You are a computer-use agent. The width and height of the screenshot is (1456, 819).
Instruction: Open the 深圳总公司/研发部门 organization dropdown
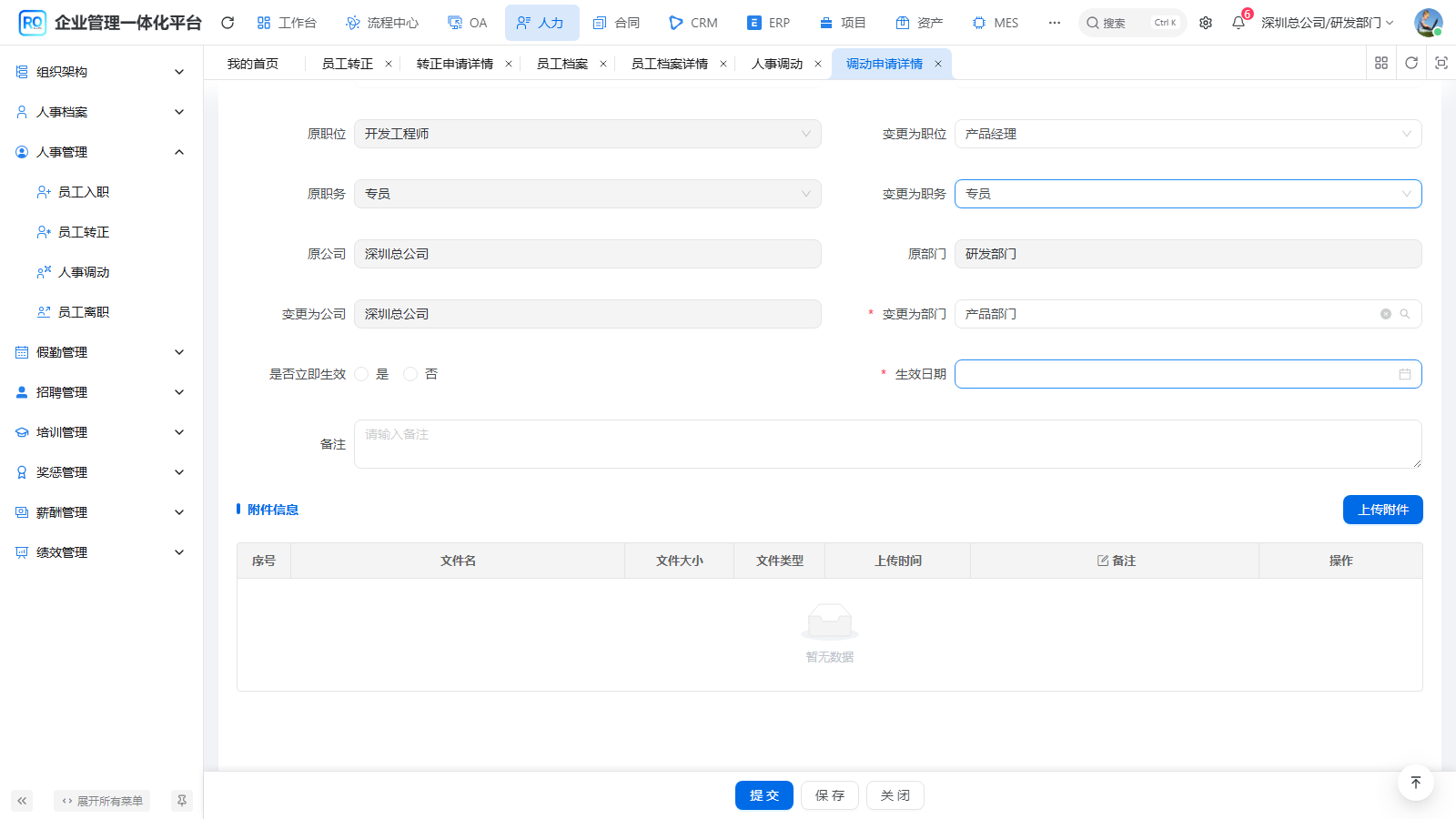point(1327,23)
